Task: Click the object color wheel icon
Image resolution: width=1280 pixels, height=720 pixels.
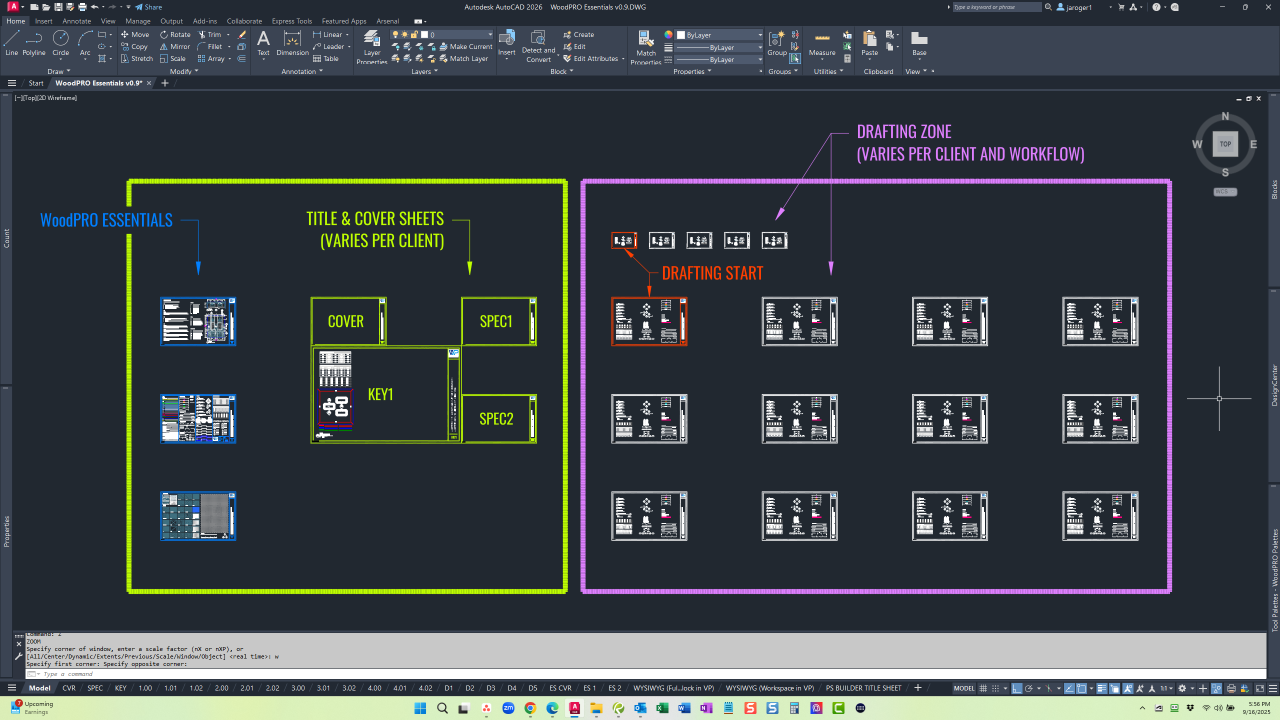Action: 669,35
